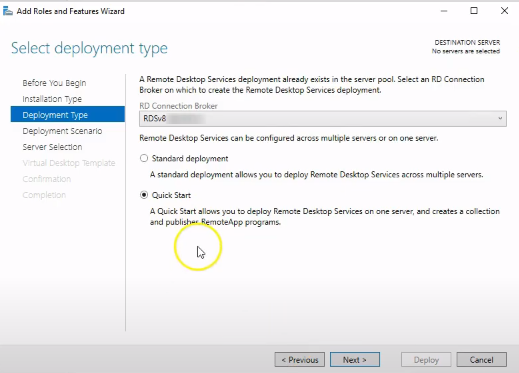The height and width of the screenshot is (373, 519).
Task: Maximize the wizard window
Action: coord(474,11)
